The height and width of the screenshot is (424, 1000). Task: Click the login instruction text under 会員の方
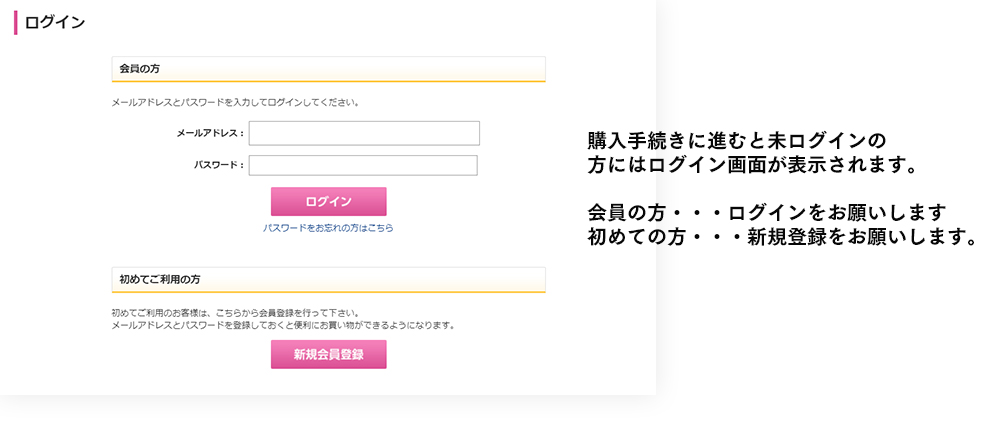(235, 102)
